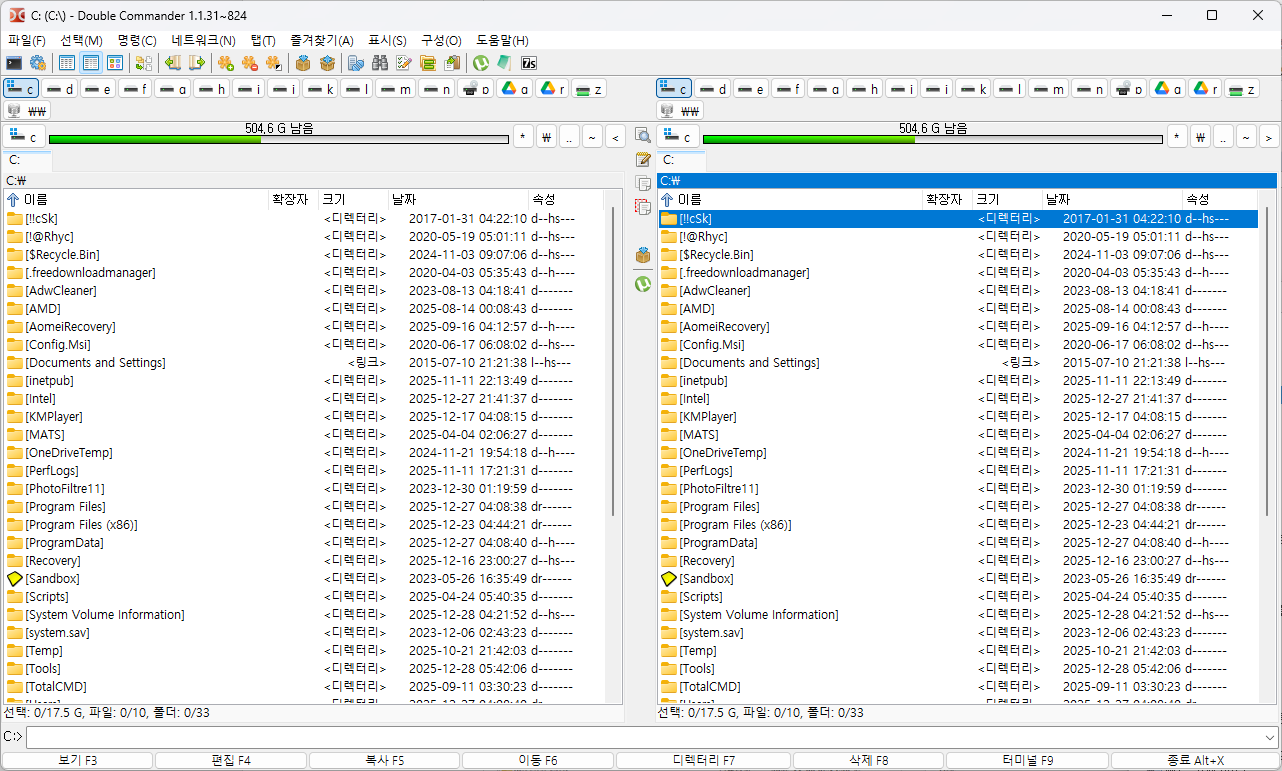This screenshot has height=771, width=1282.
Task: Open options via the gear toolbar icon
Action: pos(37,63)
